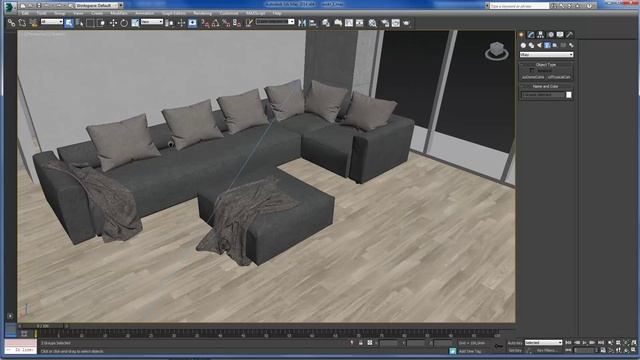
Task: Click the Align tool
Action: pos(313,23)
